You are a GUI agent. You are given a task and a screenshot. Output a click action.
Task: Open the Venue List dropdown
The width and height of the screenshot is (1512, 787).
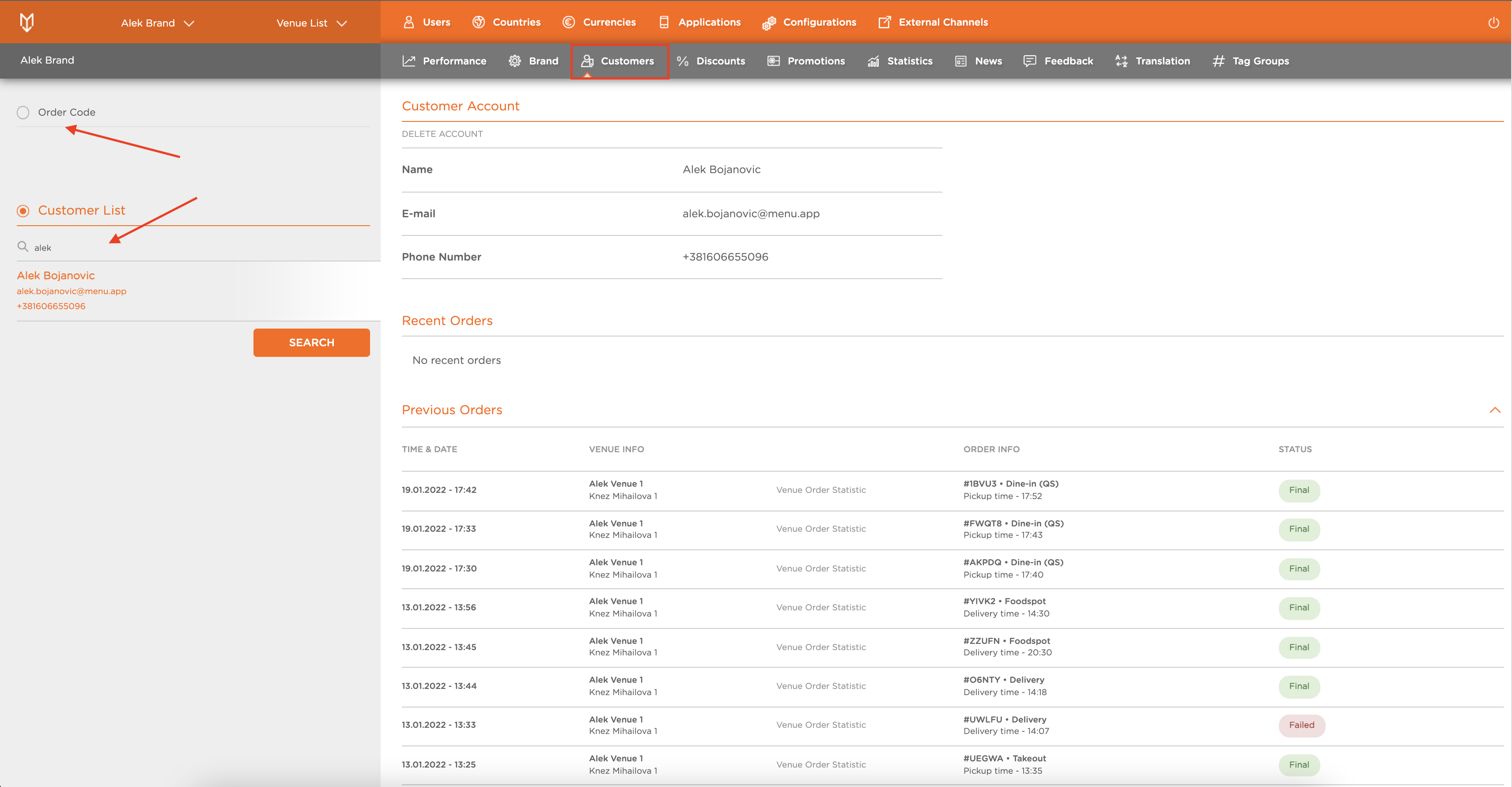312,23
